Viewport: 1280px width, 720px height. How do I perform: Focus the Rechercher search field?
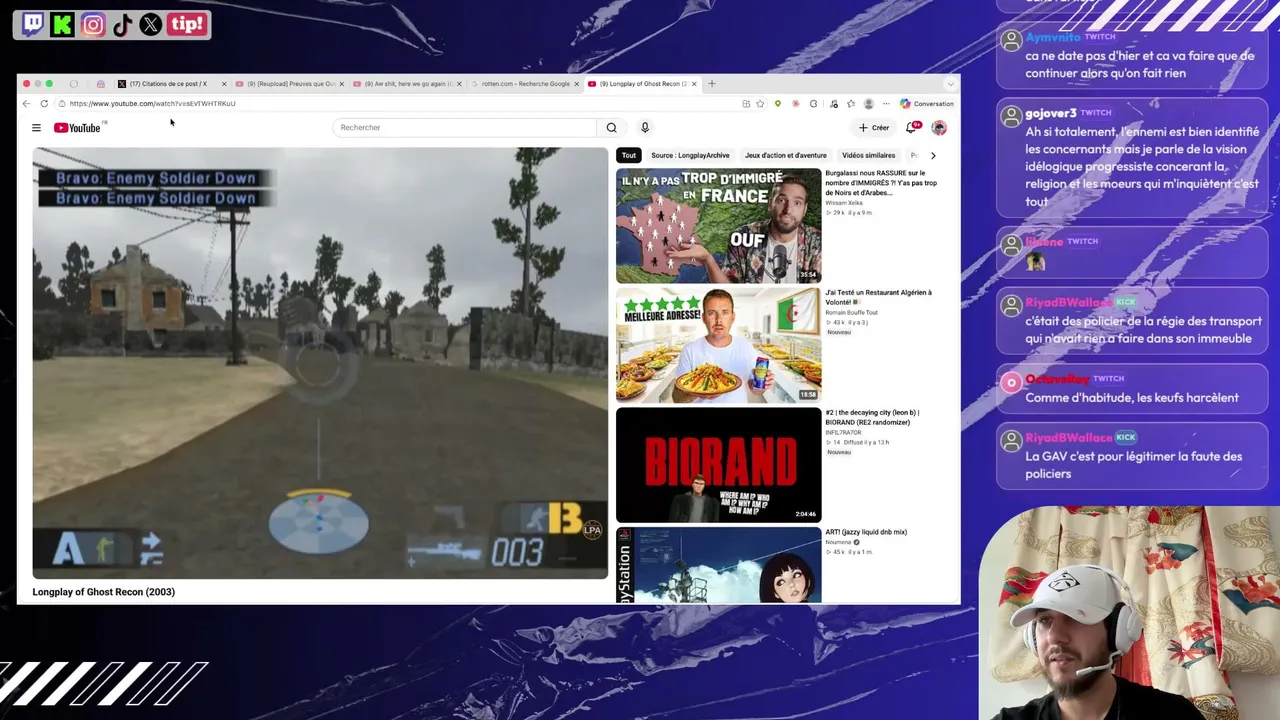point(465,128)
